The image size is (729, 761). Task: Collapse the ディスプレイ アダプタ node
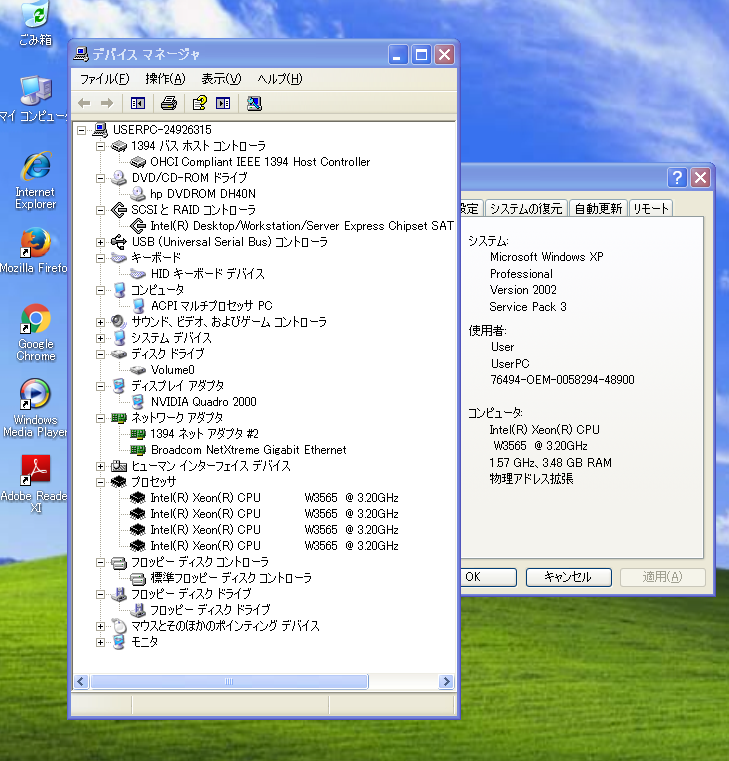tap(100, 386)
